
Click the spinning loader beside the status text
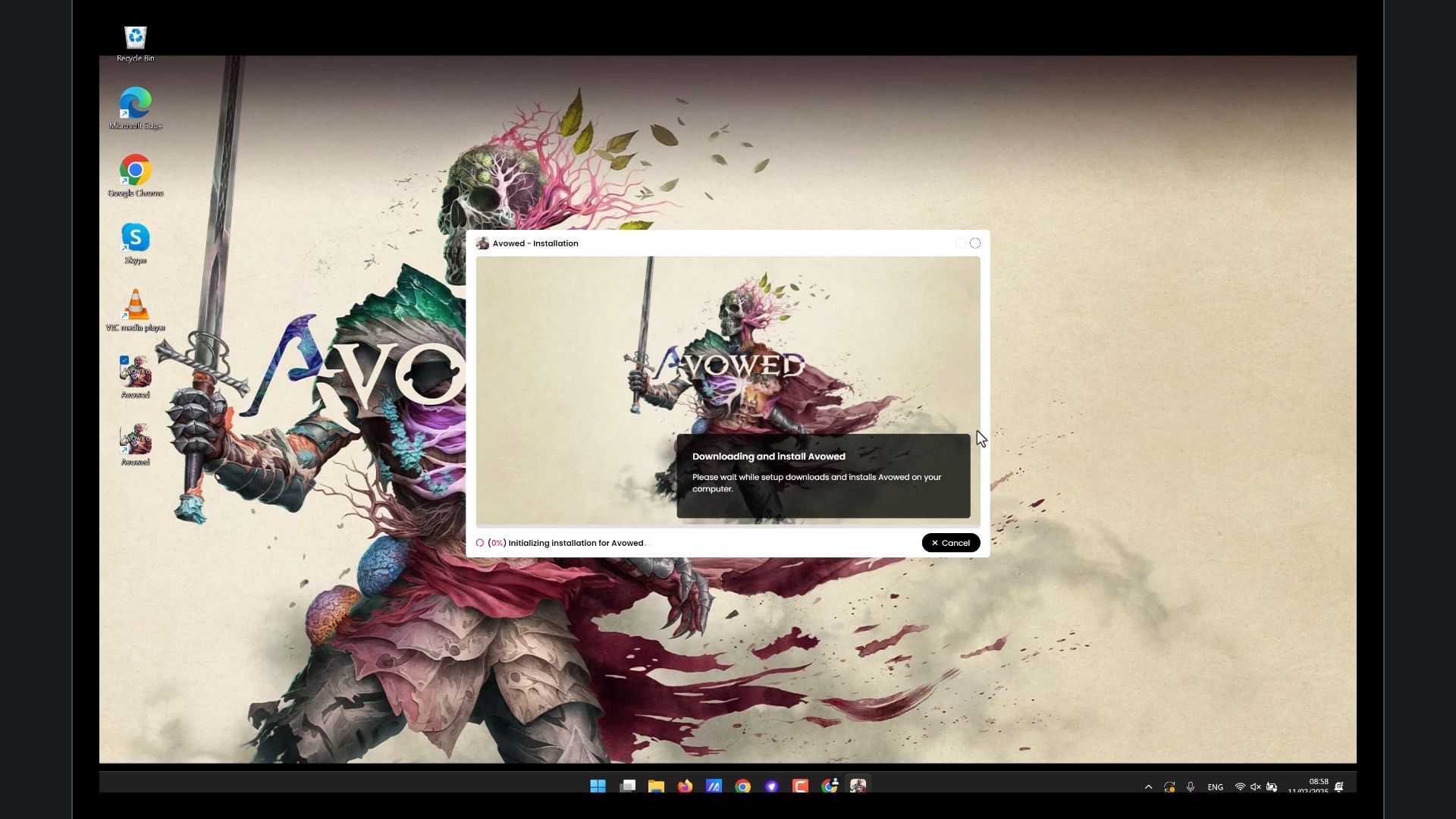pos(480,543)
